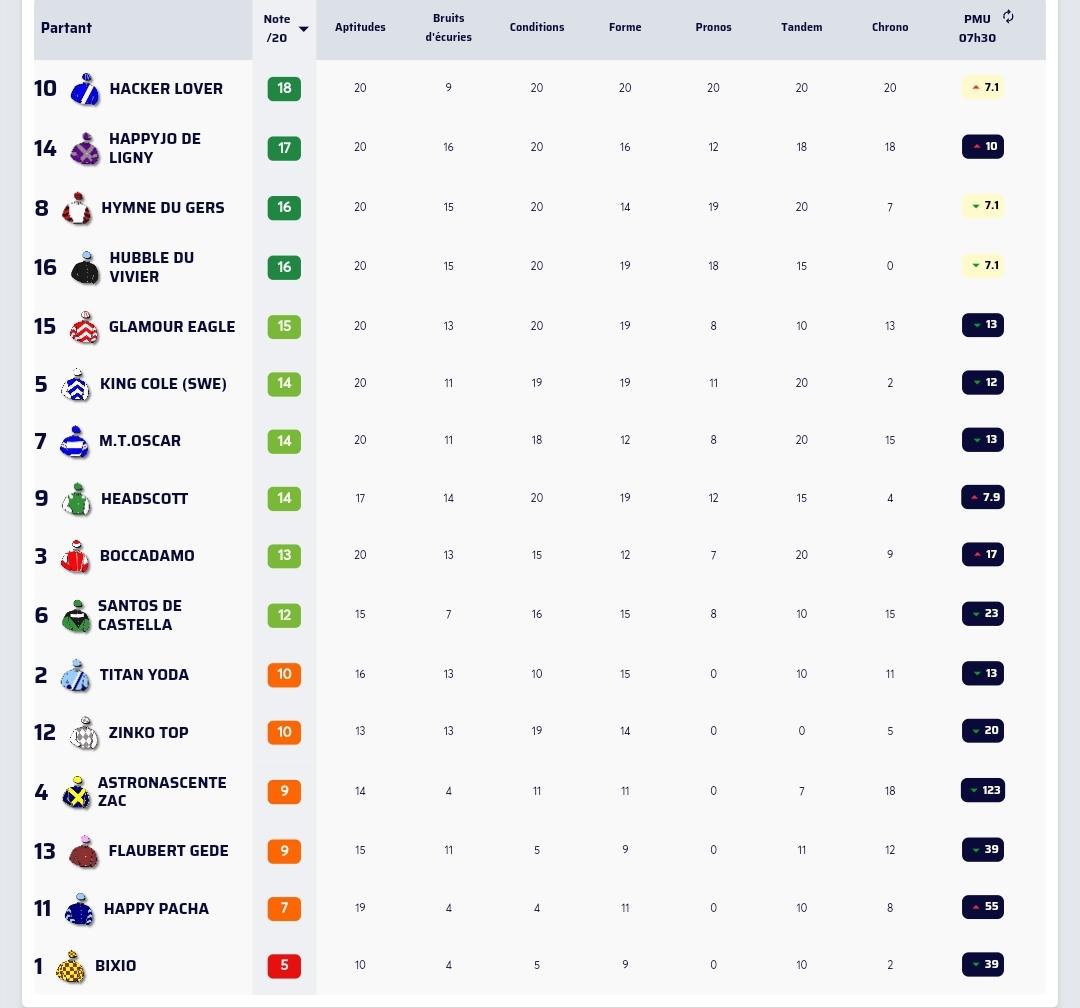Click Glamour Eagle's red chevron silk icon
Image resolution: width=1080 pixels, height=1008 pixels.
85,327
